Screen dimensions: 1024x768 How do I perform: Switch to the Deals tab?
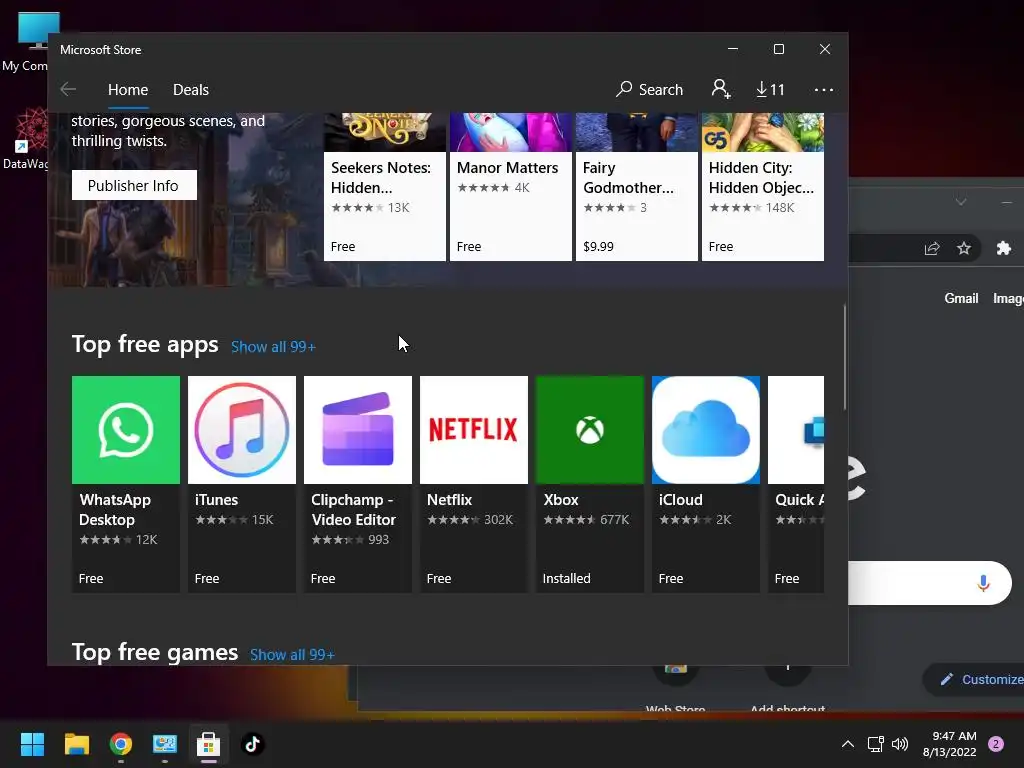pos(191,89)
